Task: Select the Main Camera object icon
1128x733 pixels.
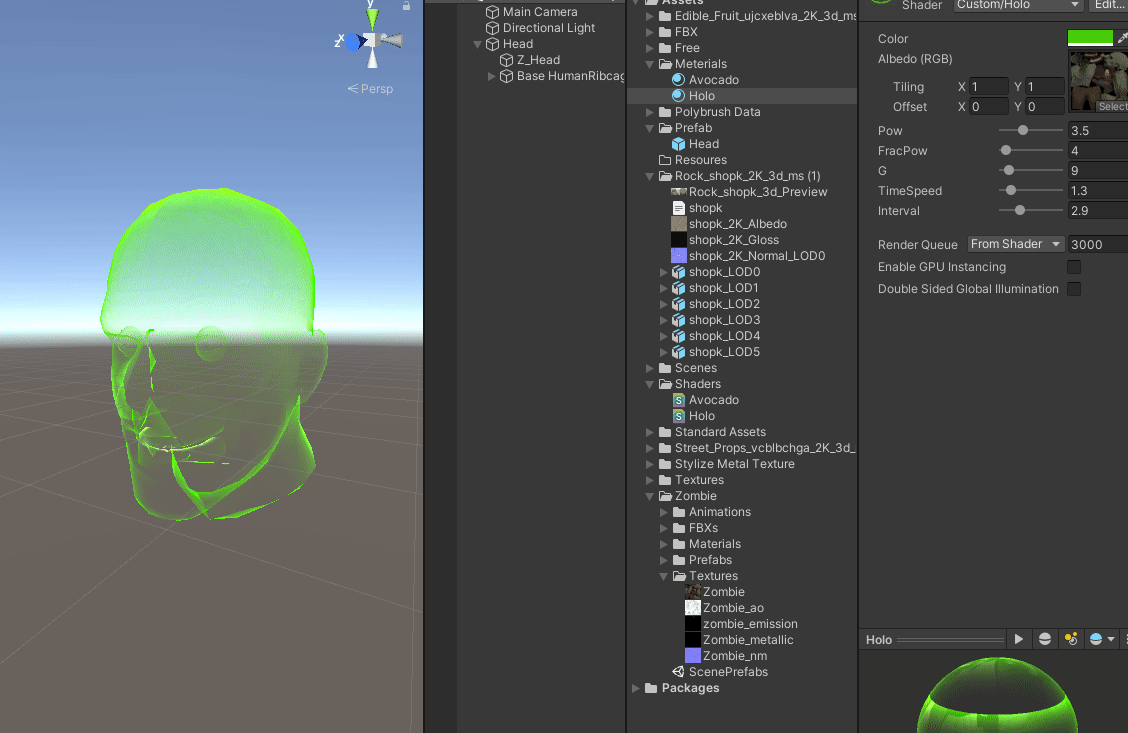Action: pyautogui.click(x=492, y=12)
